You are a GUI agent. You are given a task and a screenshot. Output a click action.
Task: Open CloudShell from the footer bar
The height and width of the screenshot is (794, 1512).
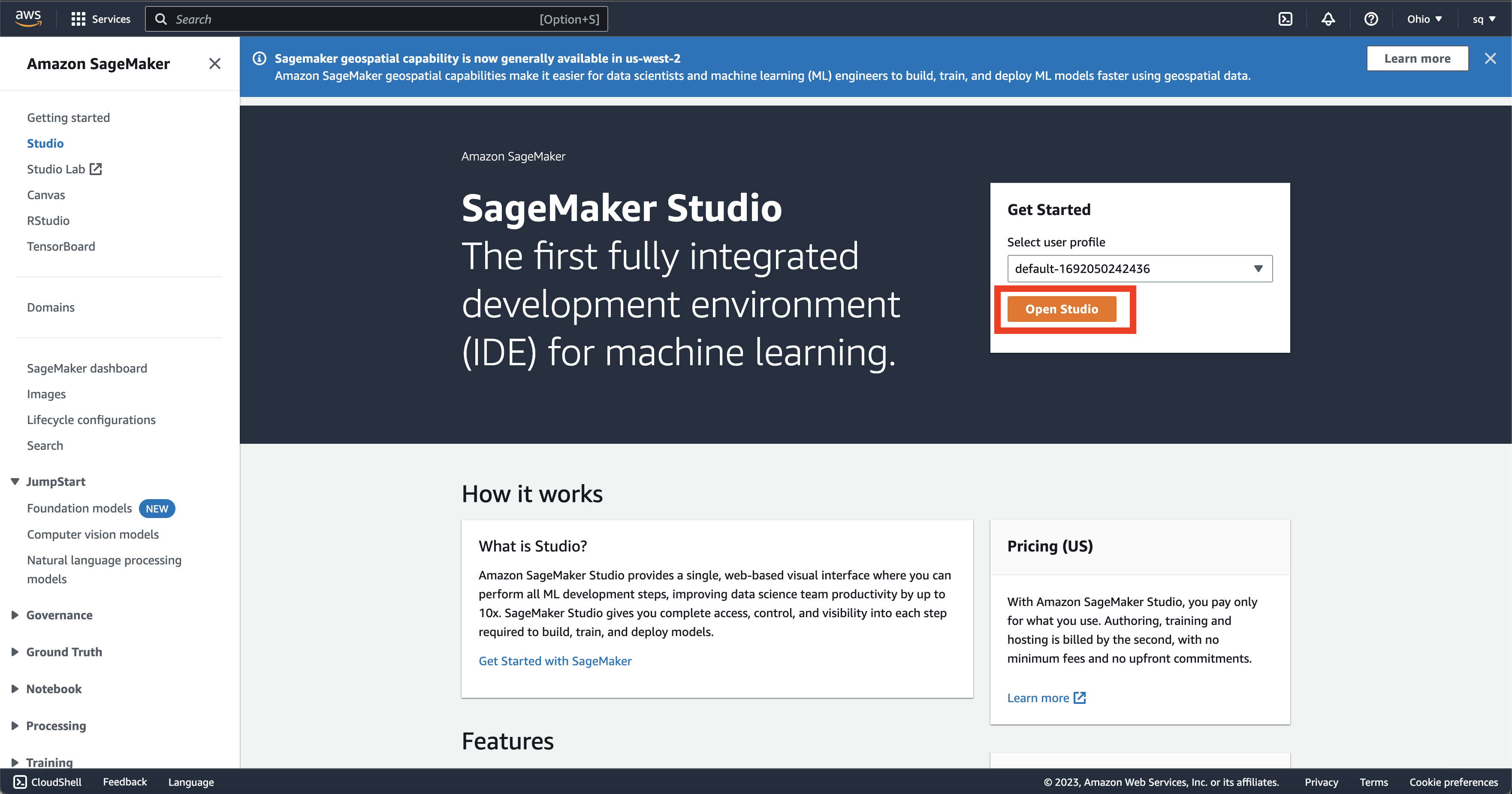click(x=48, y=782)
